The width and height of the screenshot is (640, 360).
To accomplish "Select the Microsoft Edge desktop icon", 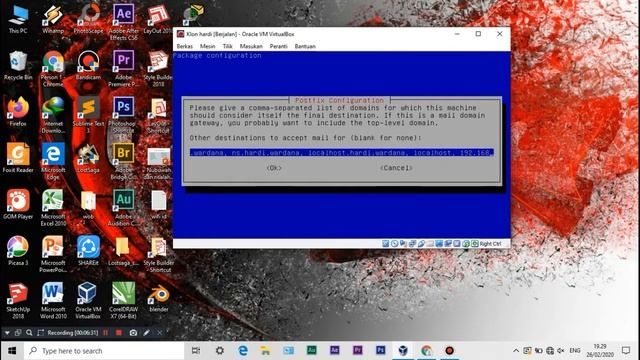I will (53, 162).
